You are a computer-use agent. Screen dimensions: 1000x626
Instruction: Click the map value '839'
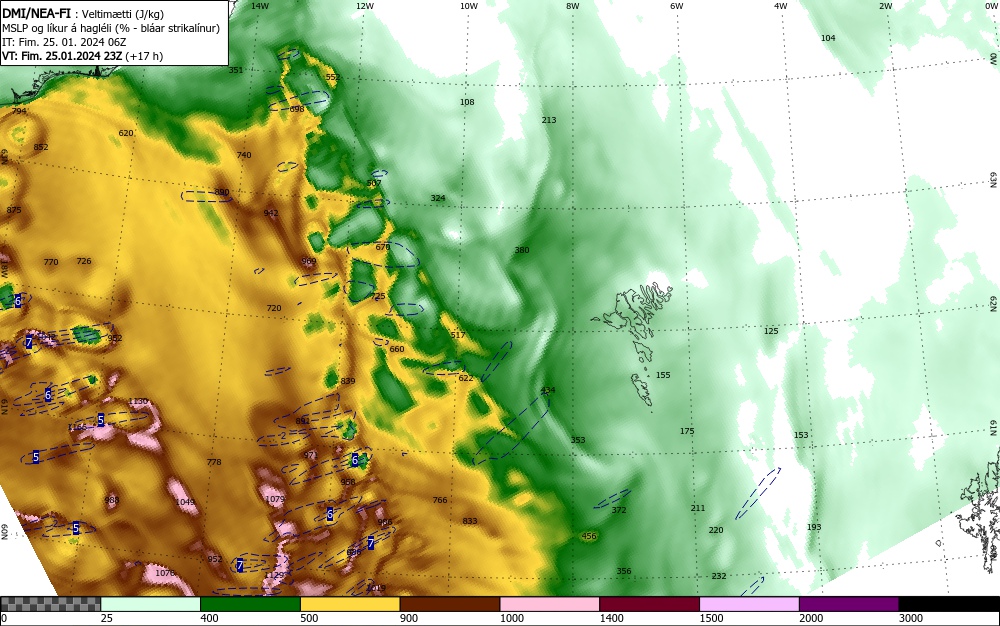point(348,381)
